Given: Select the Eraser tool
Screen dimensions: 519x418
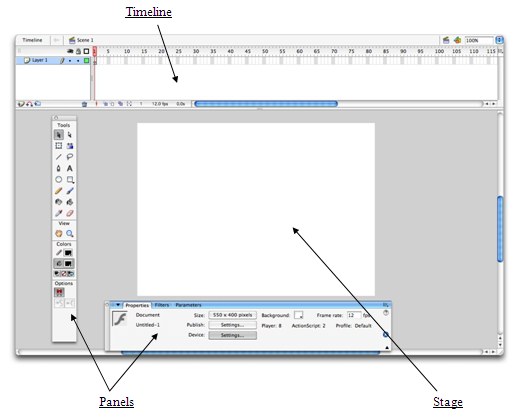Looking at the screenshot, I should (x=70, y=213).
